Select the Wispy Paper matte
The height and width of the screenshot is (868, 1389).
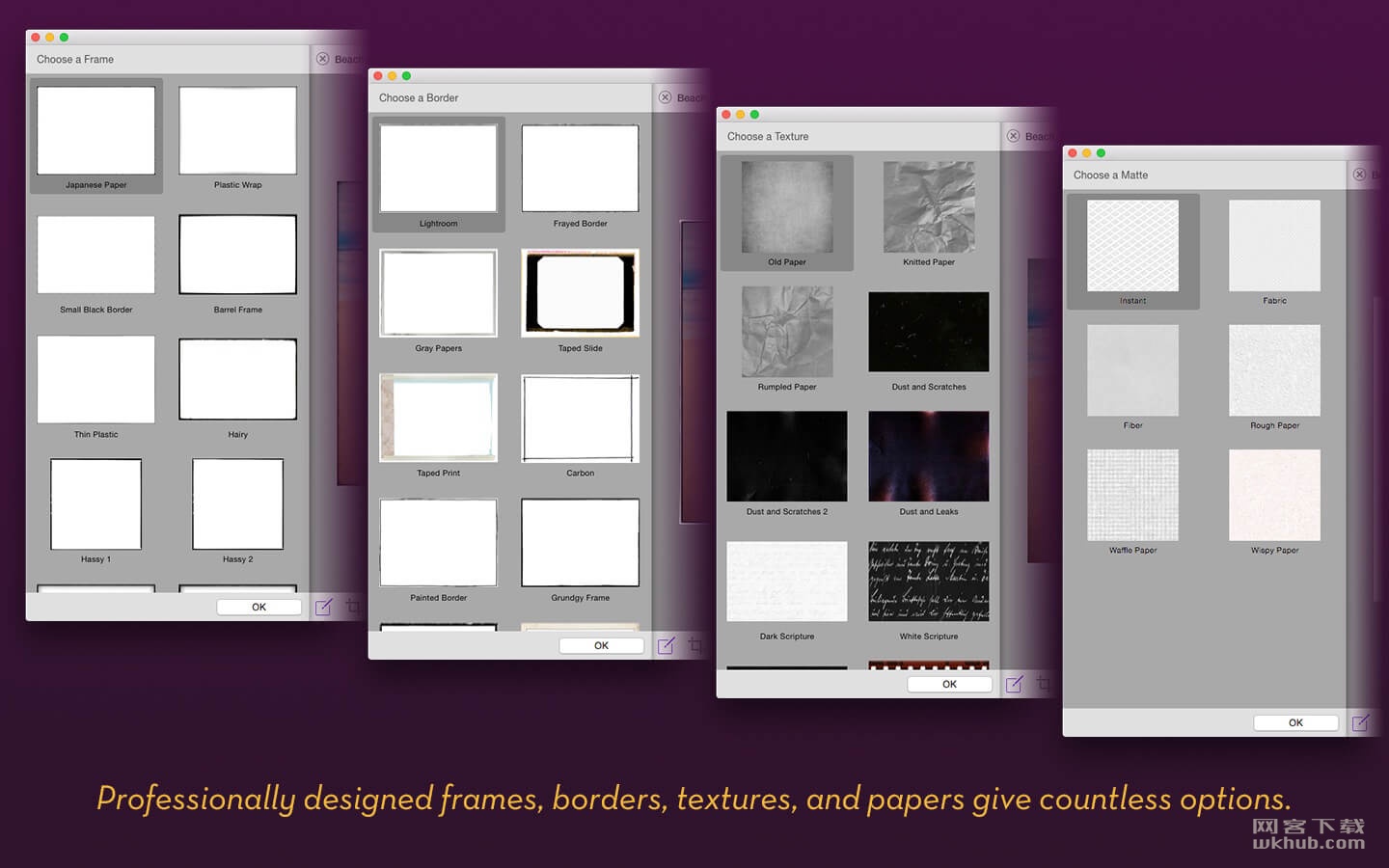1274,495
